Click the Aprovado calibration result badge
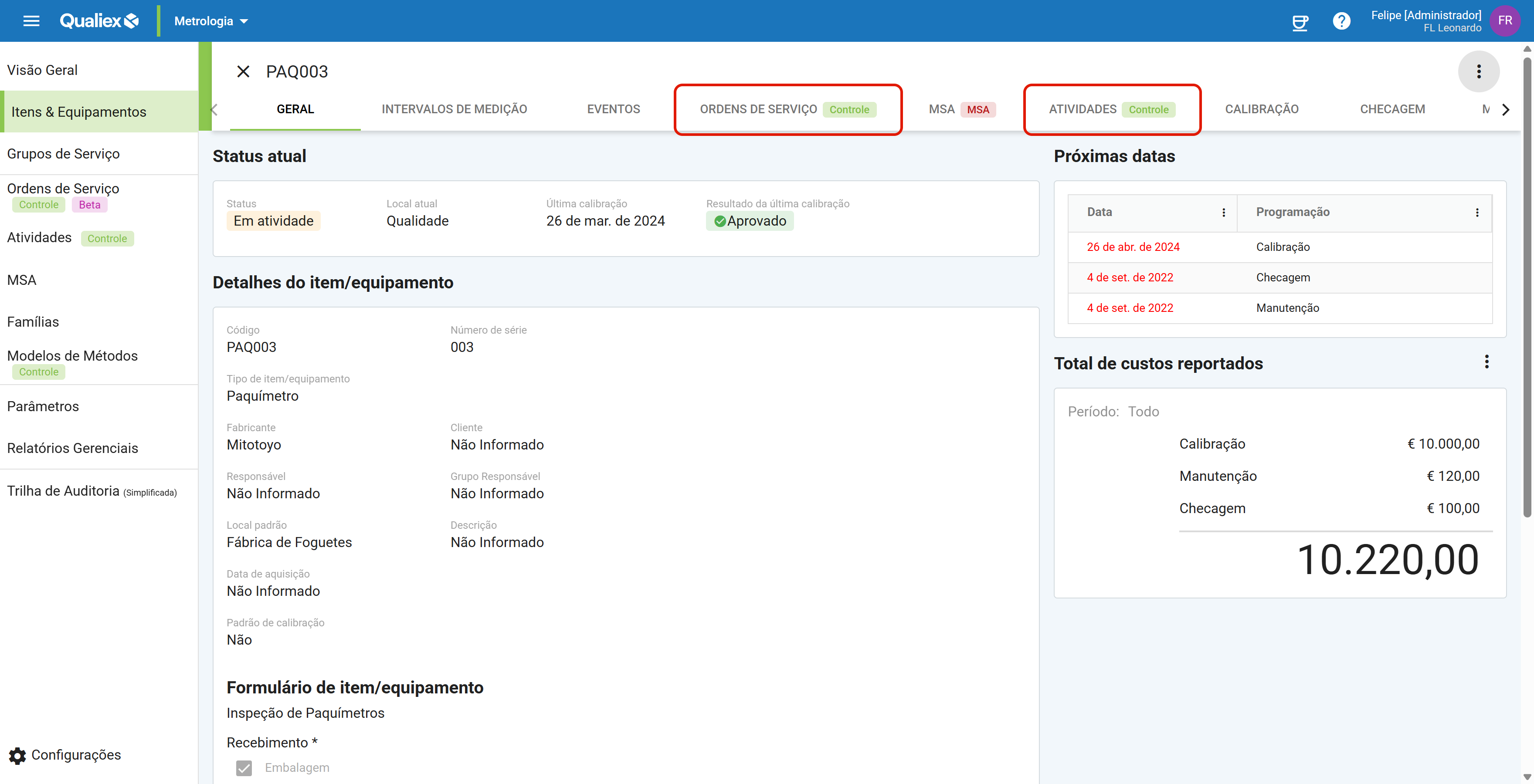This screenshot has height=784, width=1534. click(750, 221)
